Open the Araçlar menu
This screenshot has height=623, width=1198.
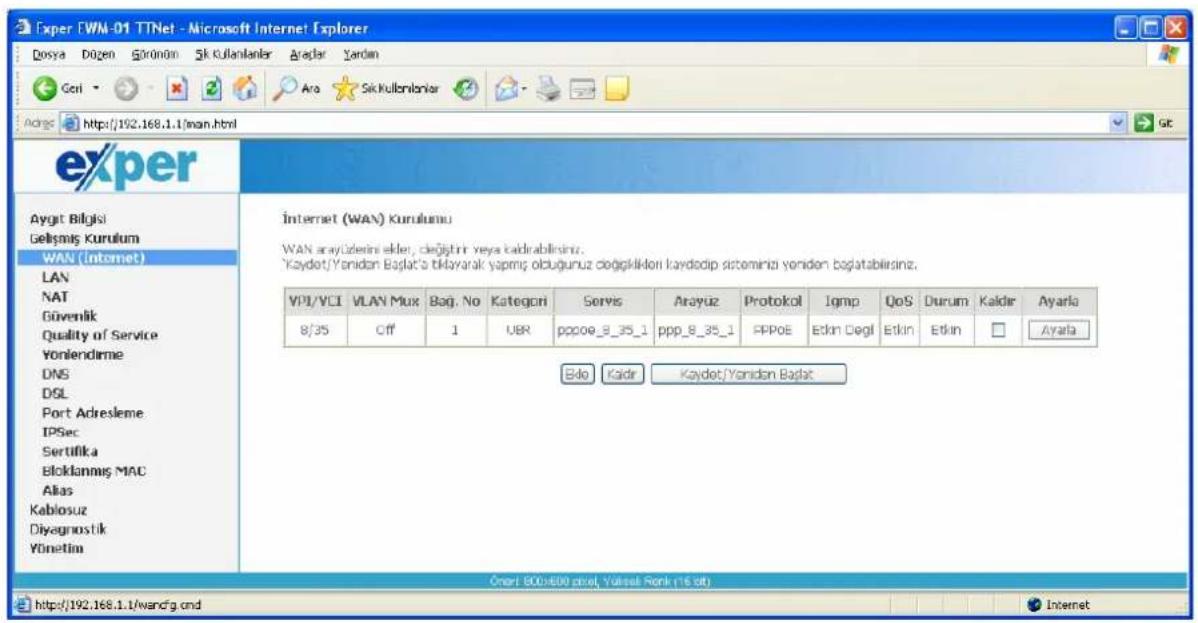point(308,55)
